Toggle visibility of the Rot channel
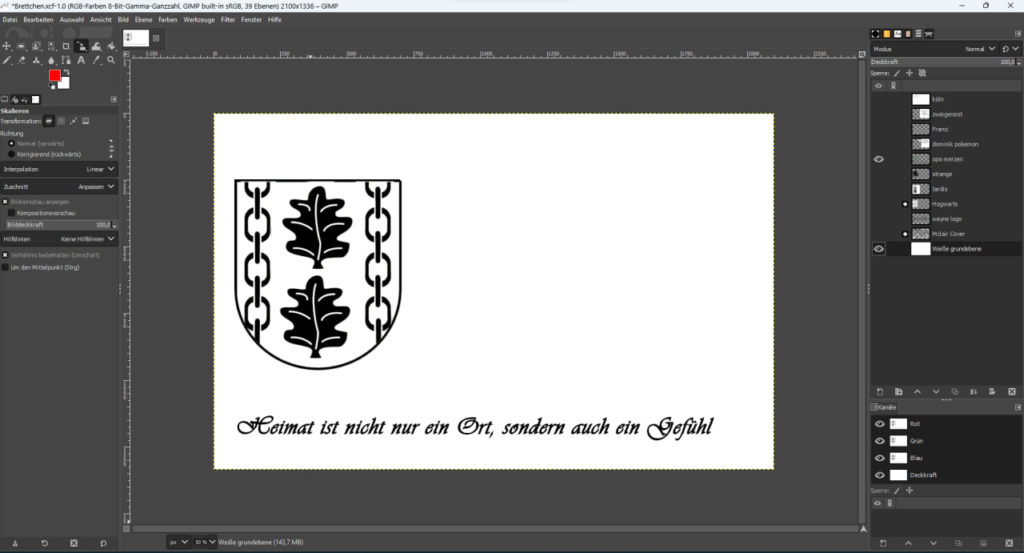Viewport: 1024px width, 553px height. point(880,424)
